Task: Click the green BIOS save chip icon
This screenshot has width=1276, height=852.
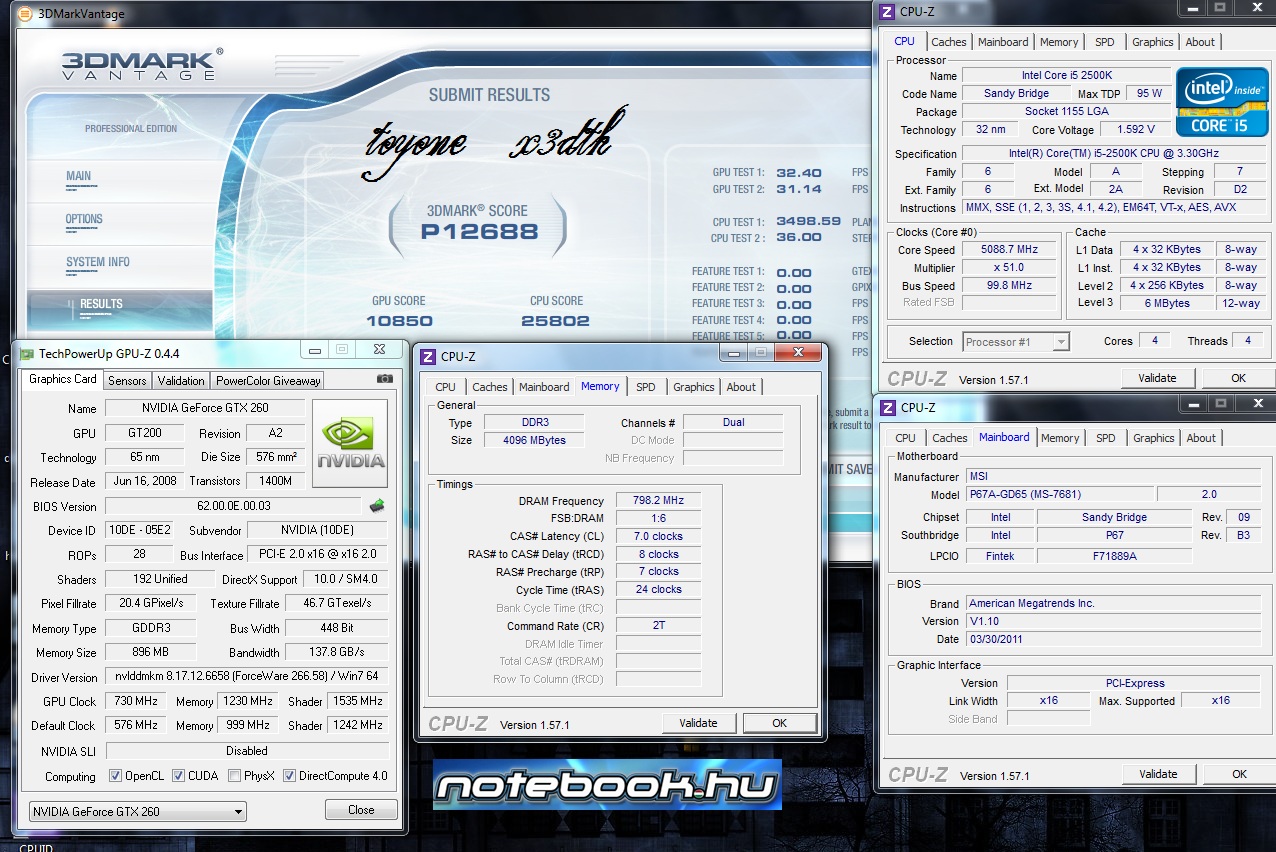Action: click(377, 506)
